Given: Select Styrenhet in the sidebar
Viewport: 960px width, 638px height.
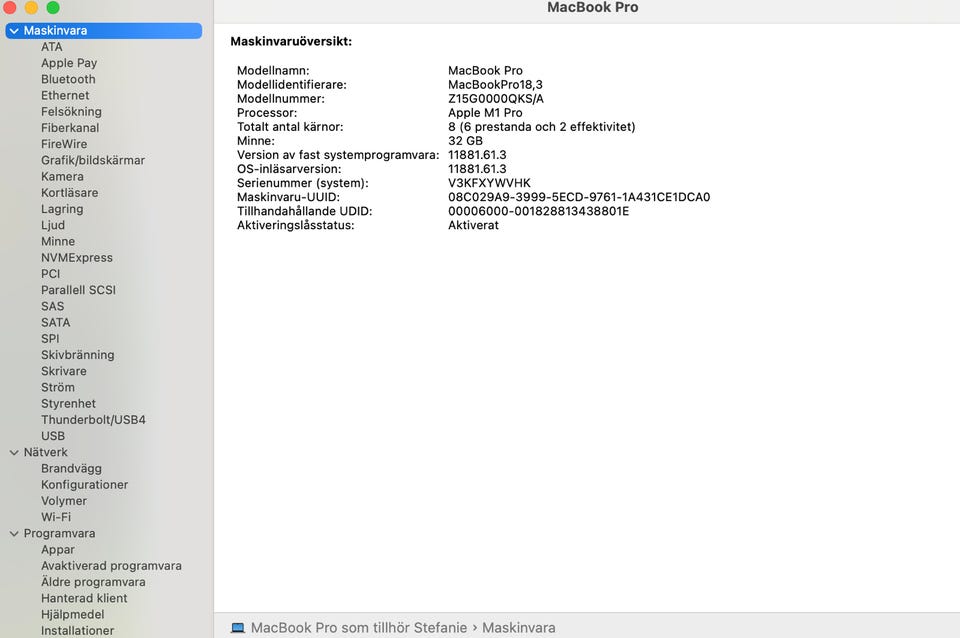Looking at the screenshot, I should [68, 404].
